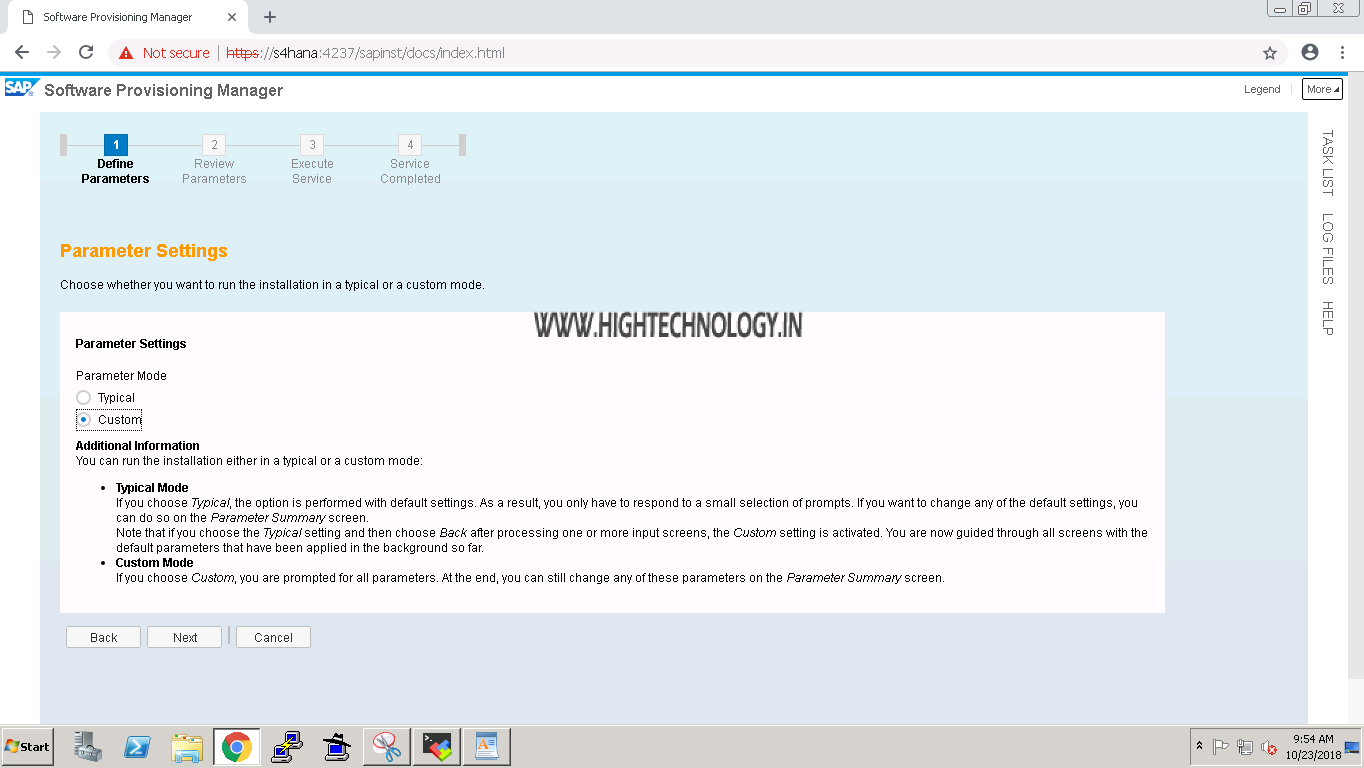
Task: Launch Windows PowerShell from the taskbar
Action: tap(137, 747)
